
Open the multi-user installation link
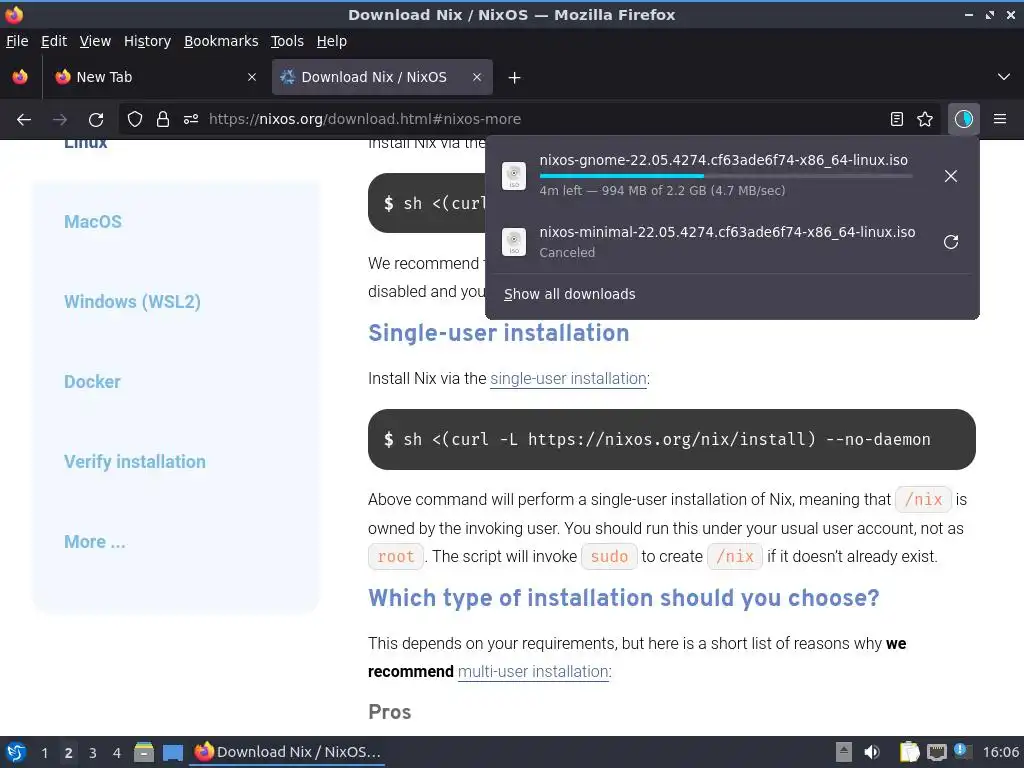534,671
